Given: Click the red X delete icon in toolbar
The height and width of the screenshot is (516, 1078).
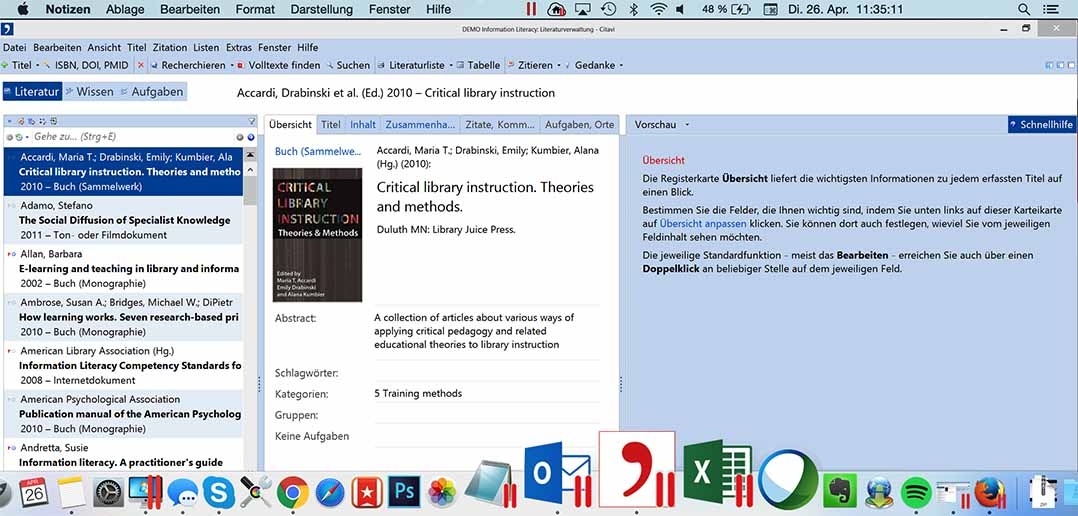Looking at the screenshot, I should click(x=141, y=66).
